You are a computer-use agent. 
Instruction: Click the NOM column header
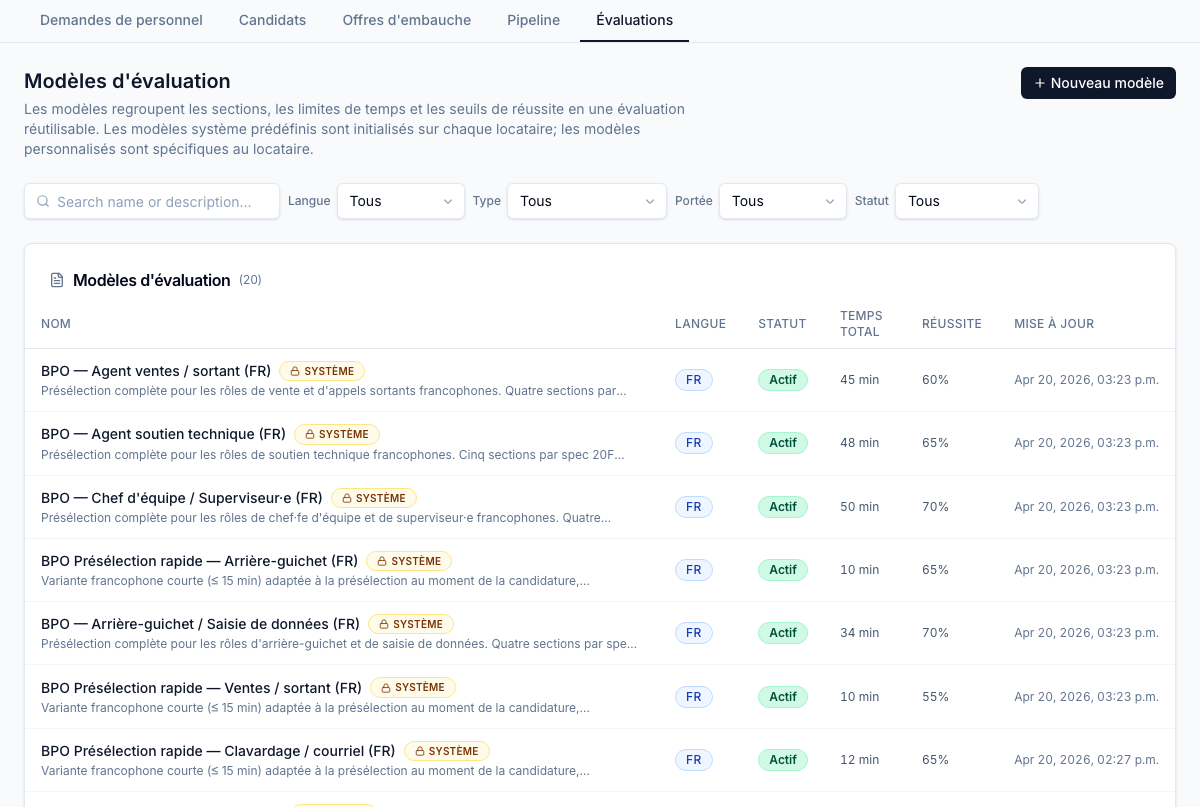56,324
